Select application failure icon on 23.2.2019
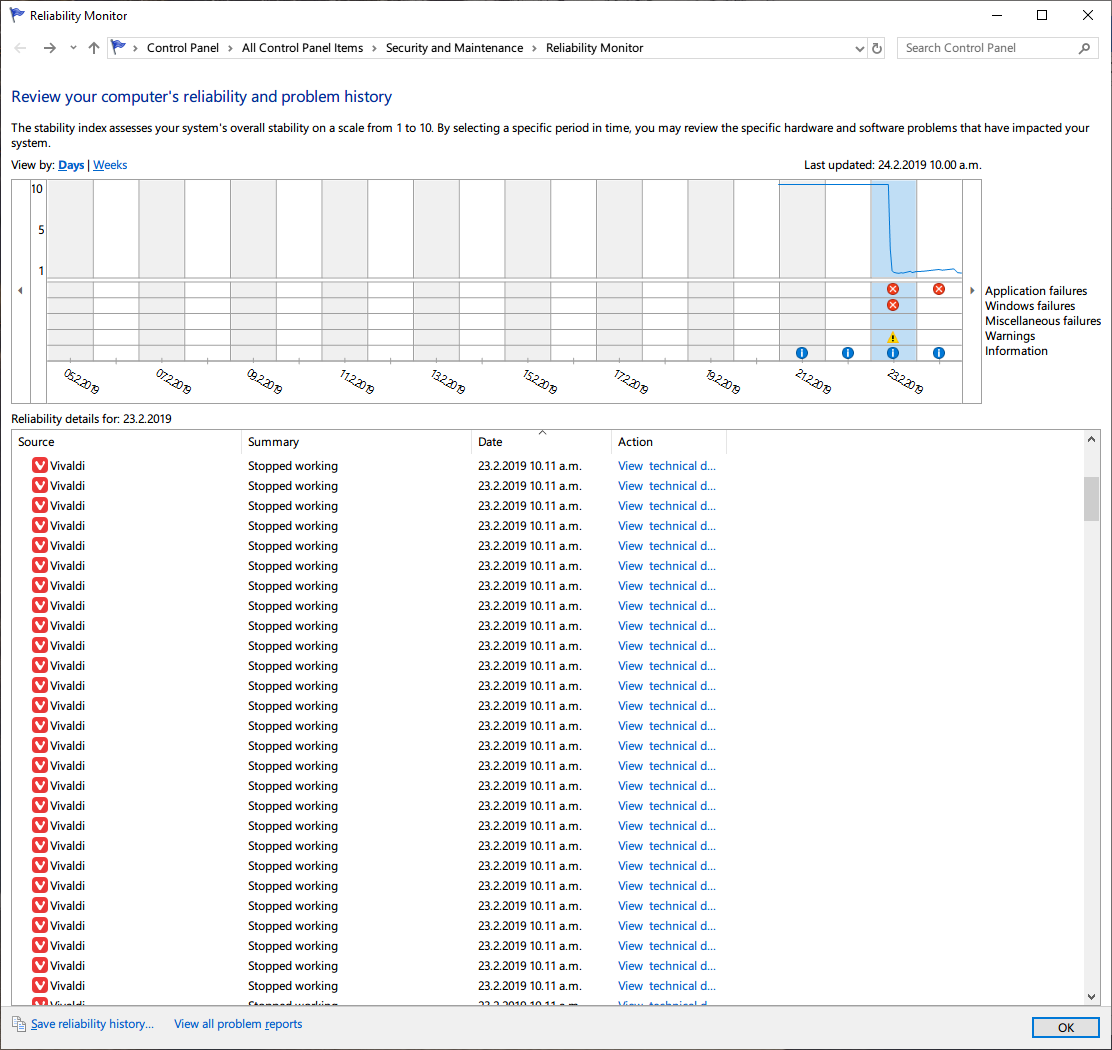1112x1050 pixels. (893, 289)
